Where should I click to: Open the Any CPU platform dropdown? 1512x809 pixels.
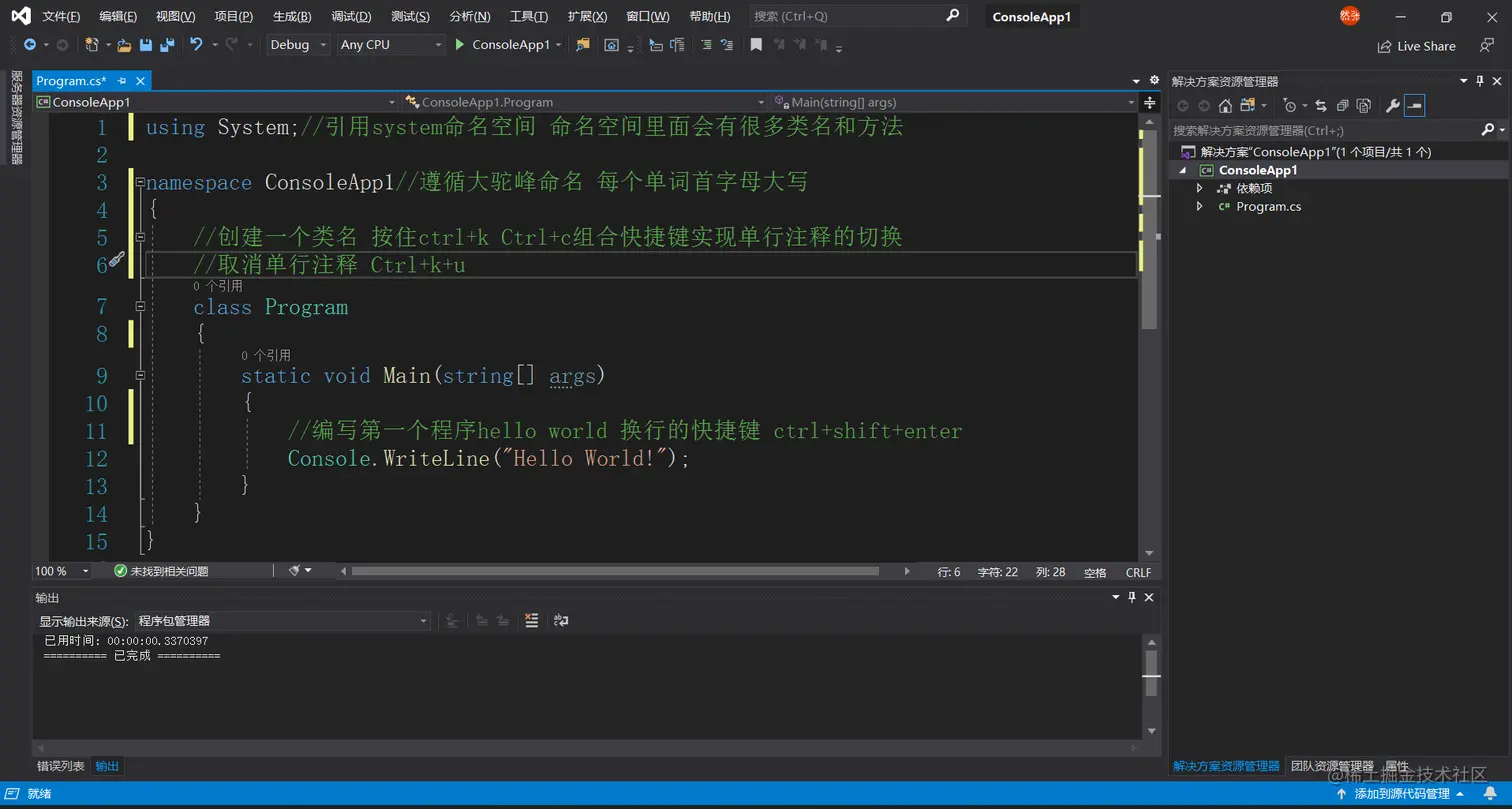[x=390, y=45]
